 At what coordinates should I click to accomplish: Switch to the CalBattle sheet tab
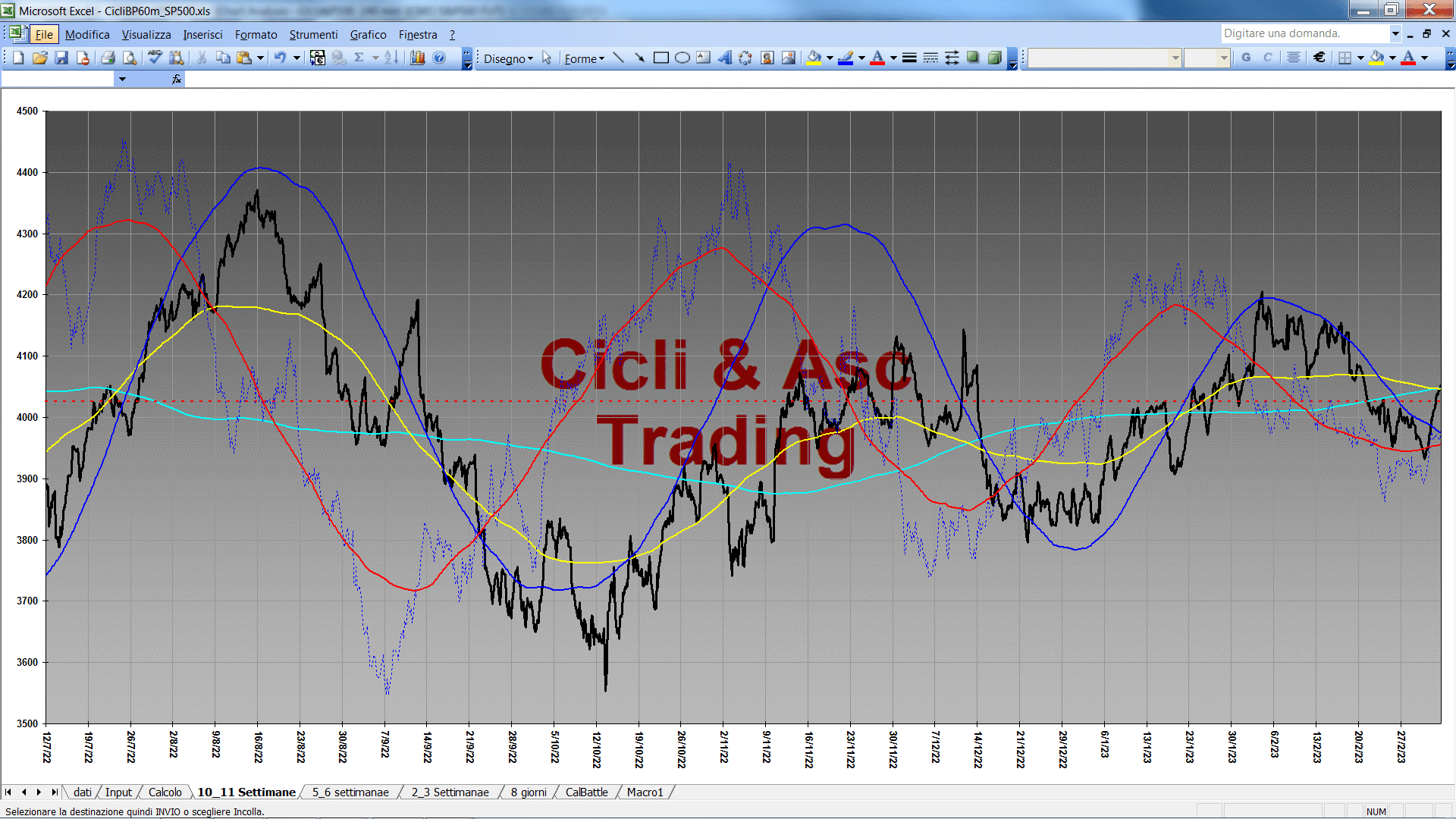pyautogui.click(x=586, y=792)
